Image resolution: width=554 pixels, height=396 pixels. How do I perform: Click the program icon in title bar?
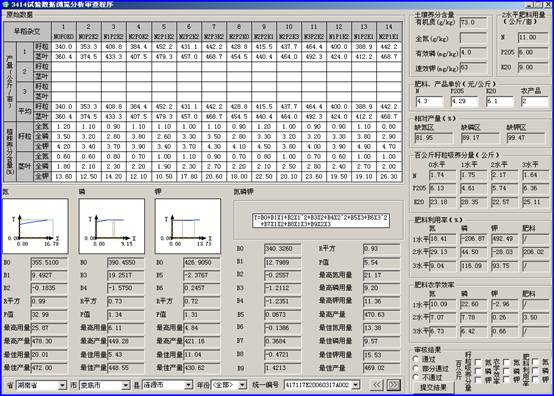pyautogui.click(x=5, y=4)
